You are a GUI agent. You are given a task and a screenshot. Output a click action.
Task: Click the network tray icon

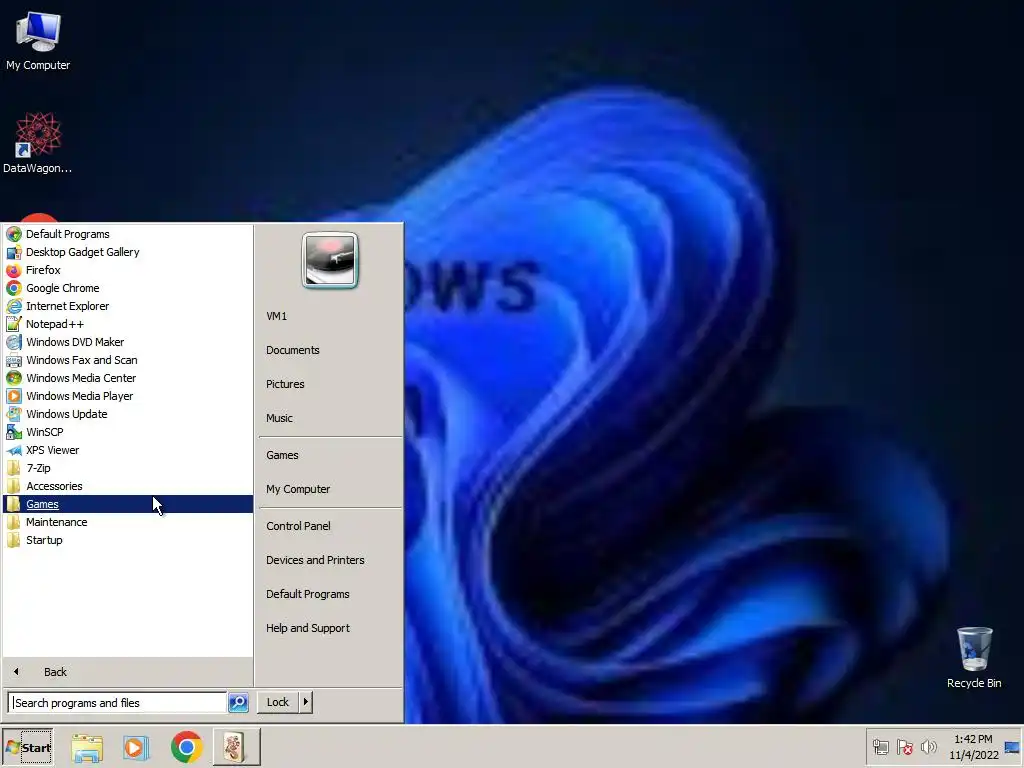click(881, 746)
